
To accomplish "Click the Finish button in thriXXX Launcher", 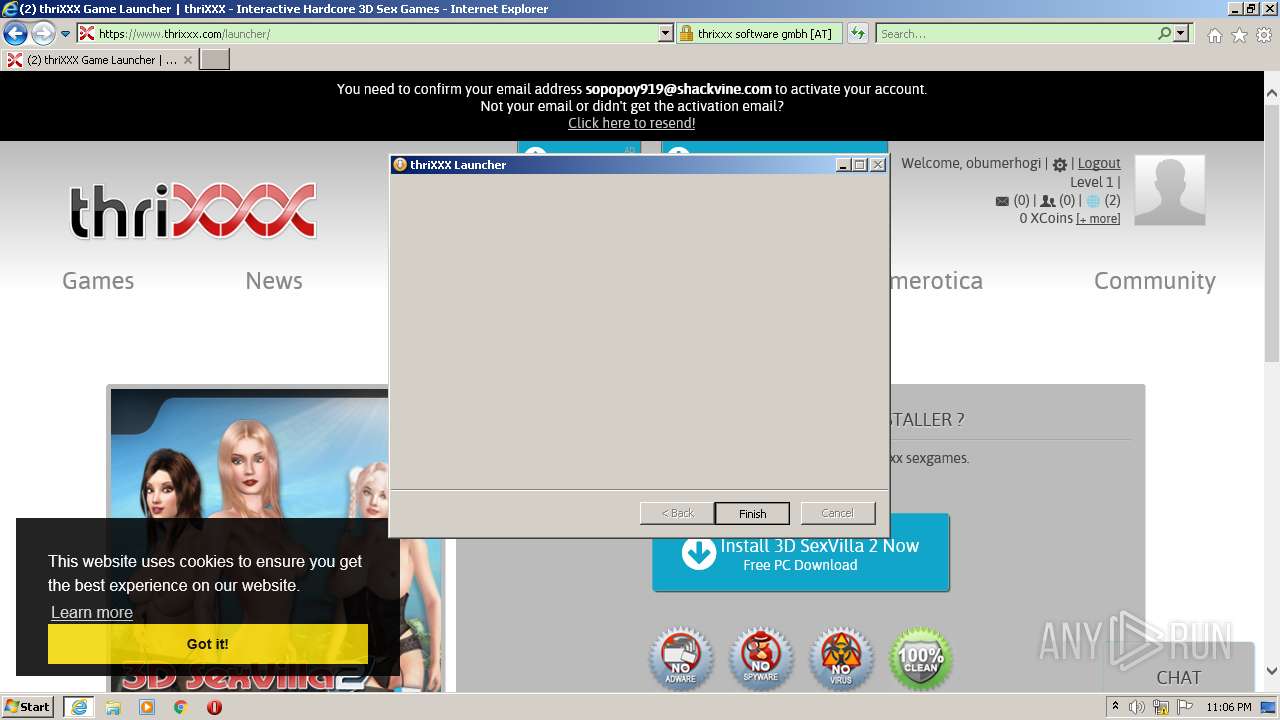I will click(x=752, y=513).
